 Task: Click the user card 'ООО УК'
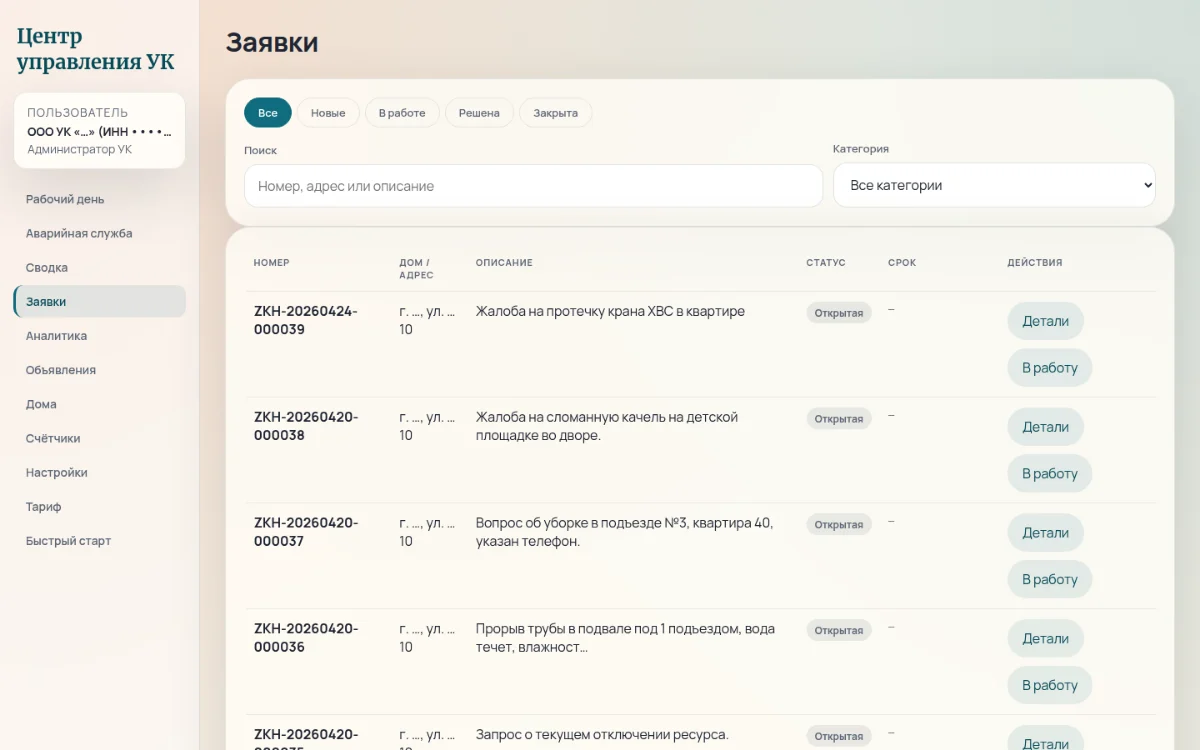click(x=100, y=130)
